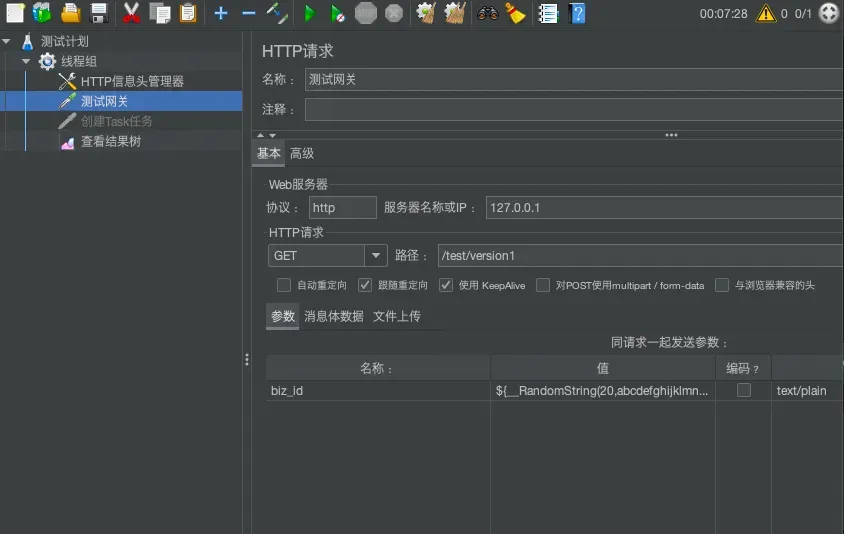
Task: Click the green Start run icon
Action: (x=310, y=13)
